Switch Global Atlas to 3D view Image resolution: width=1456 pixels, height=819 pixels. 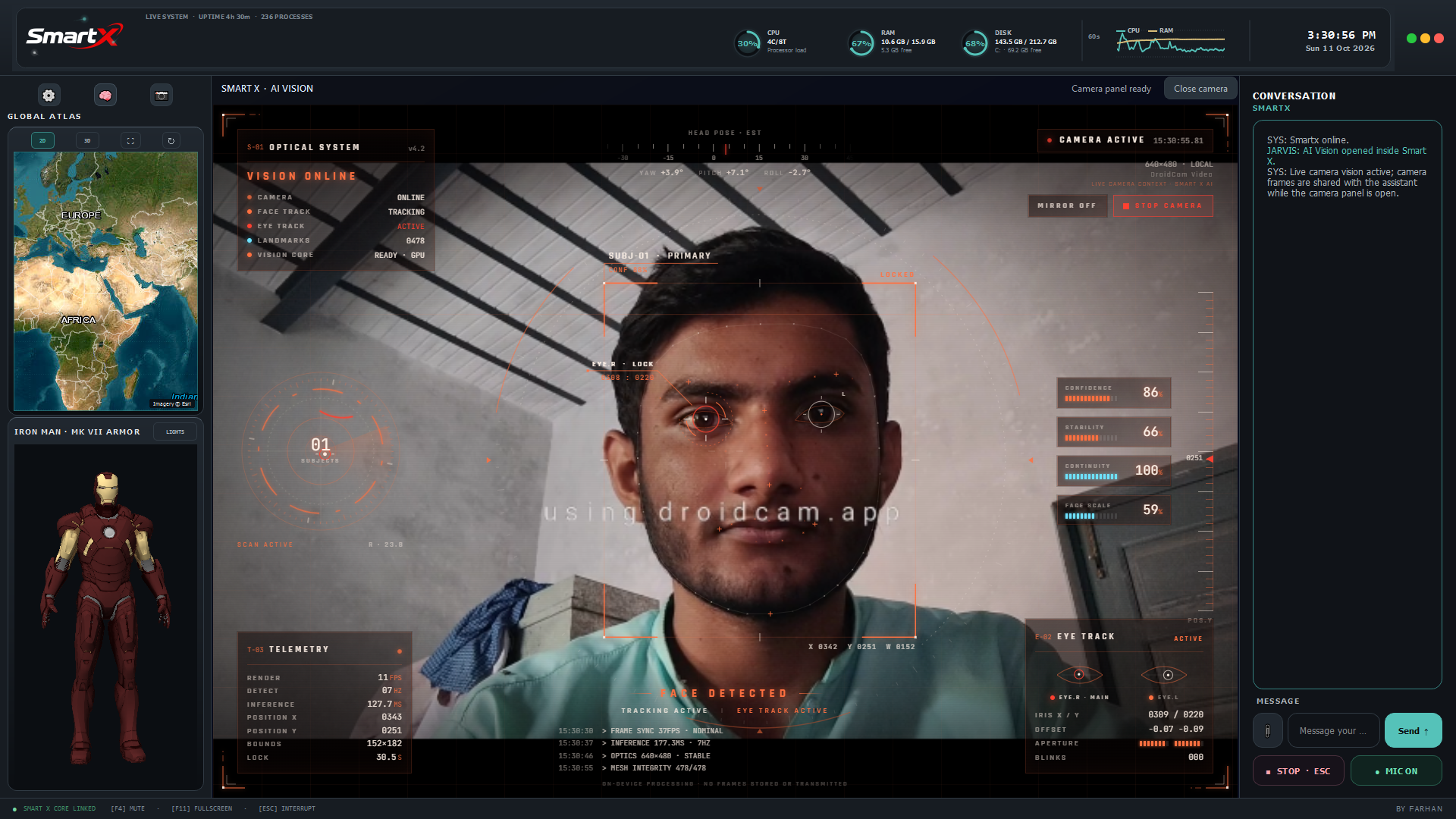pyautogui.click(x=87, y=141)
